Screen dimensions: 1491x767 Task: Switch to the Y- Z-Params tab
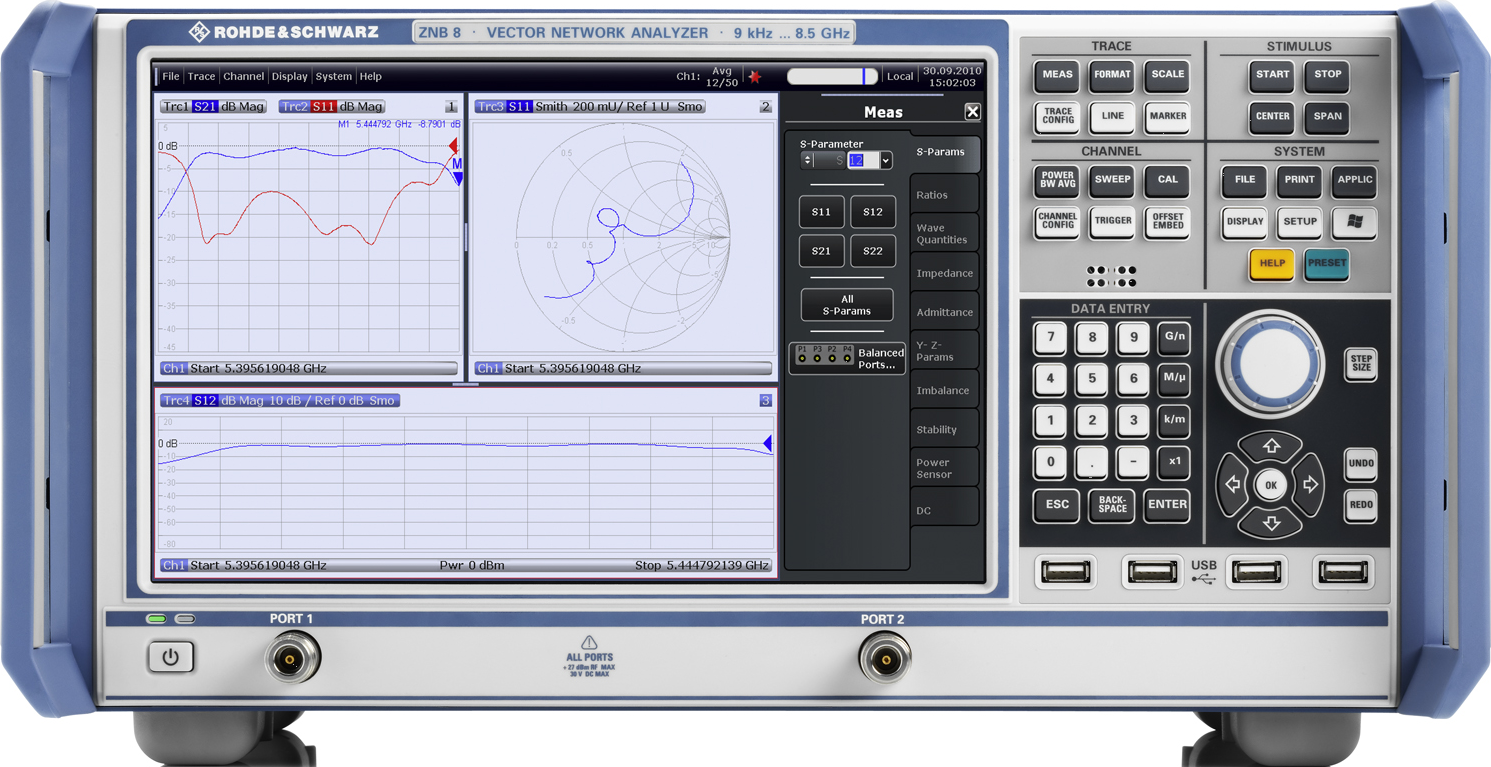tap(944, 351)
